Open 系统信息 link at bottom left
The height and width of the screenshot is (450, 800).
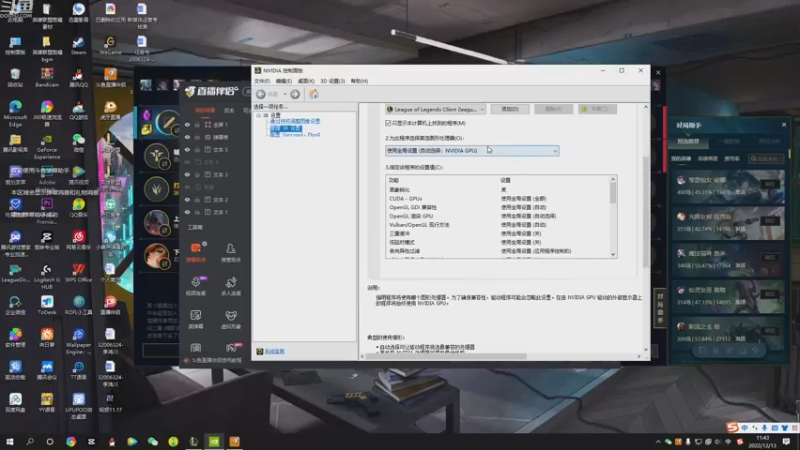(x=274, y=351)
